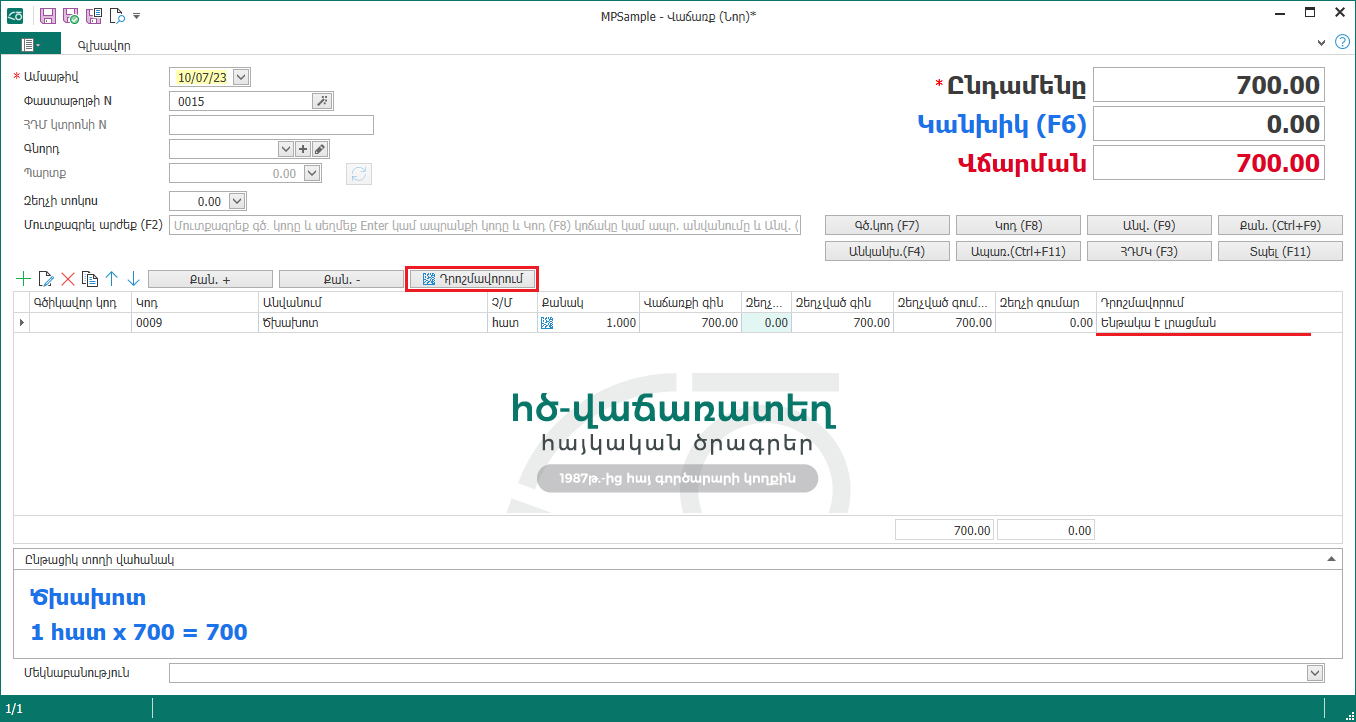Open the help question mark icon
Image resolution: width=1356 pixels, height=722 pixels.
pos(1342,42)
